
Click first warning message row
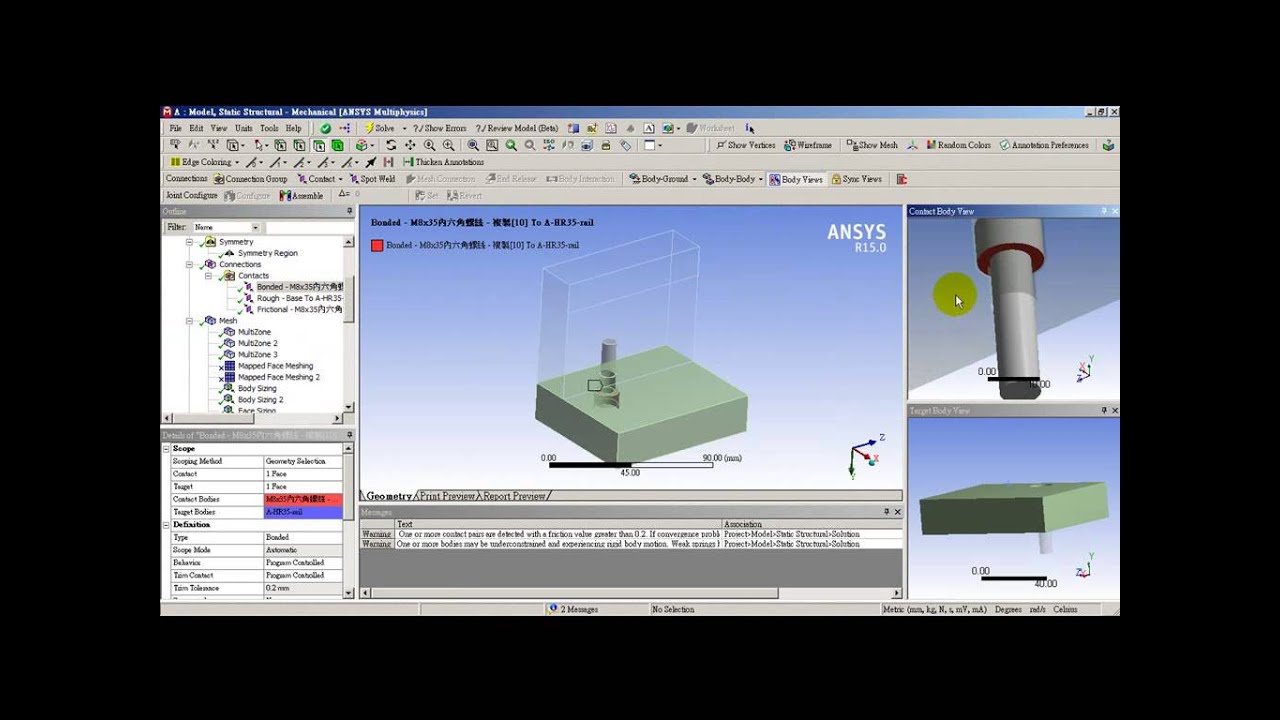pos(630,534)
